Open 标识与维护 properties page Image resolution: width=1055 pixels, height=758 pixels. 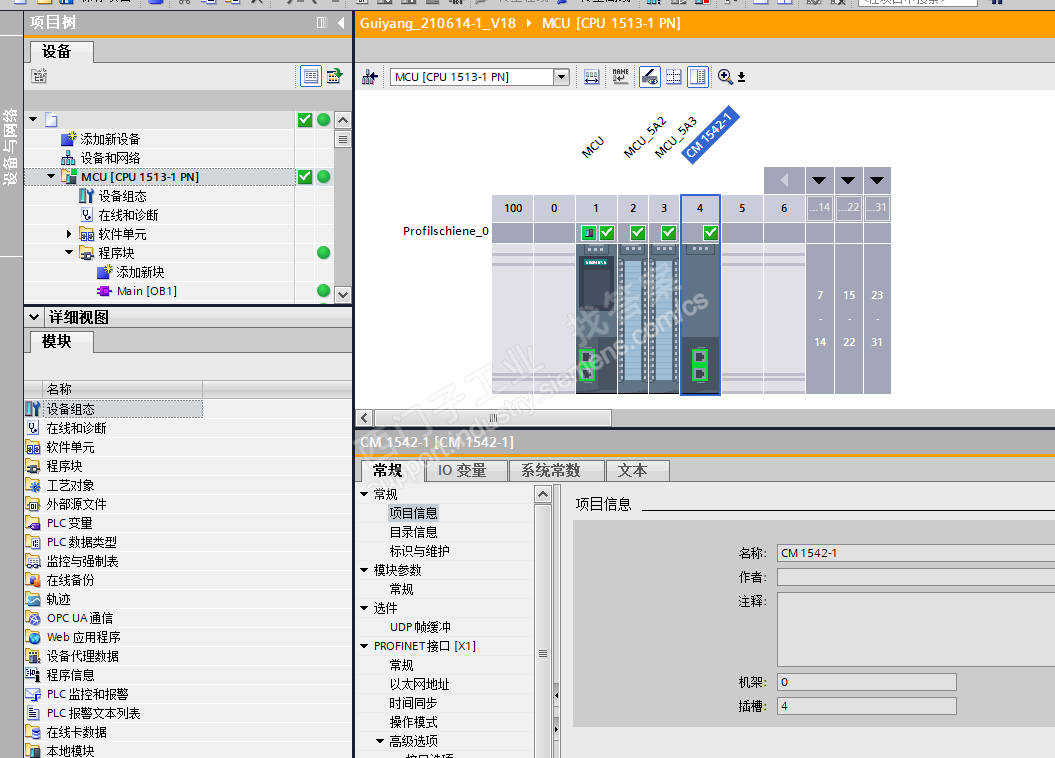click(419, 552)
